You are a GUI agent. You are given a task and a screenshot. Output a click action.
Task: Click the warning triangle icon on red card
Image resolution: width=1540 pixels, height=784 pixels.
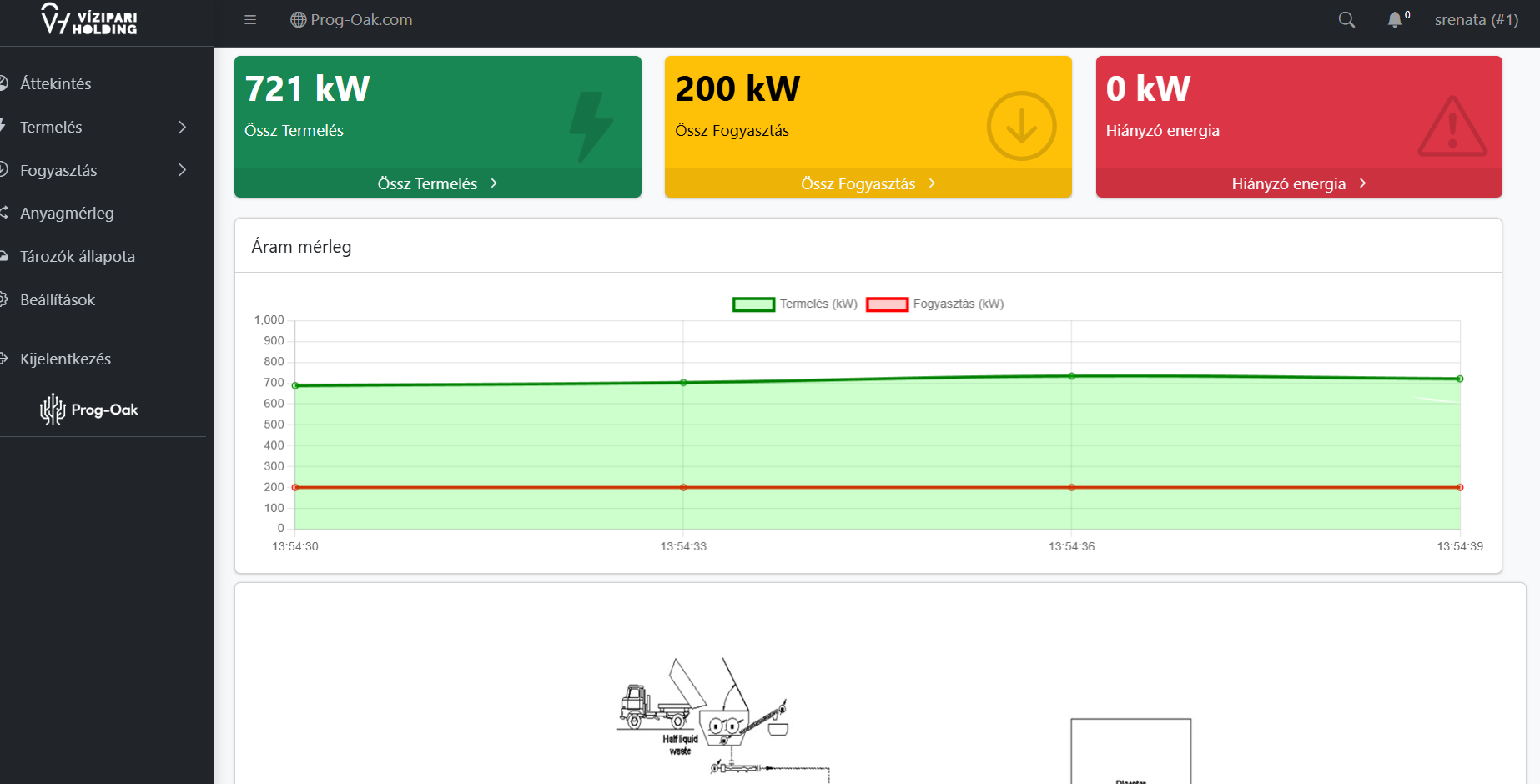1452,128
